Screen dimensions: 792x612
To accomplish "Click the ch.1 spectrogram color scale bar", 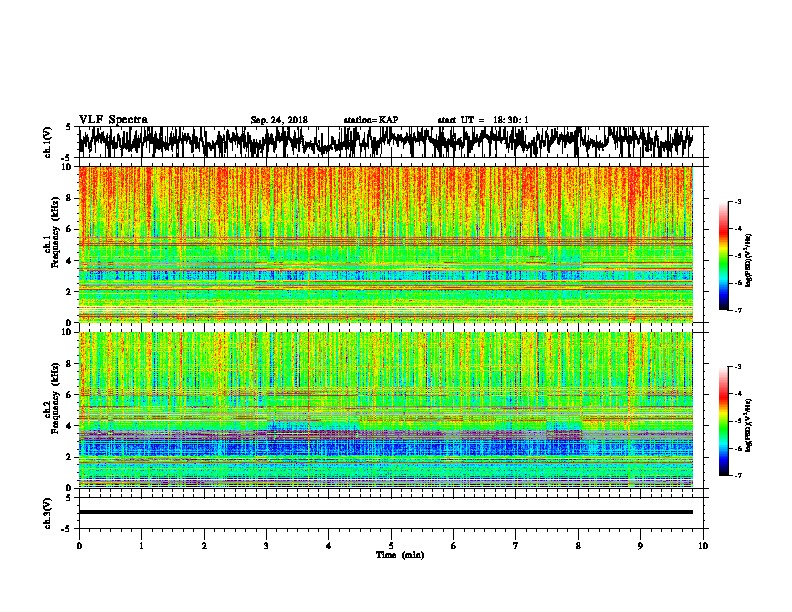I will [x=723, y=256].
